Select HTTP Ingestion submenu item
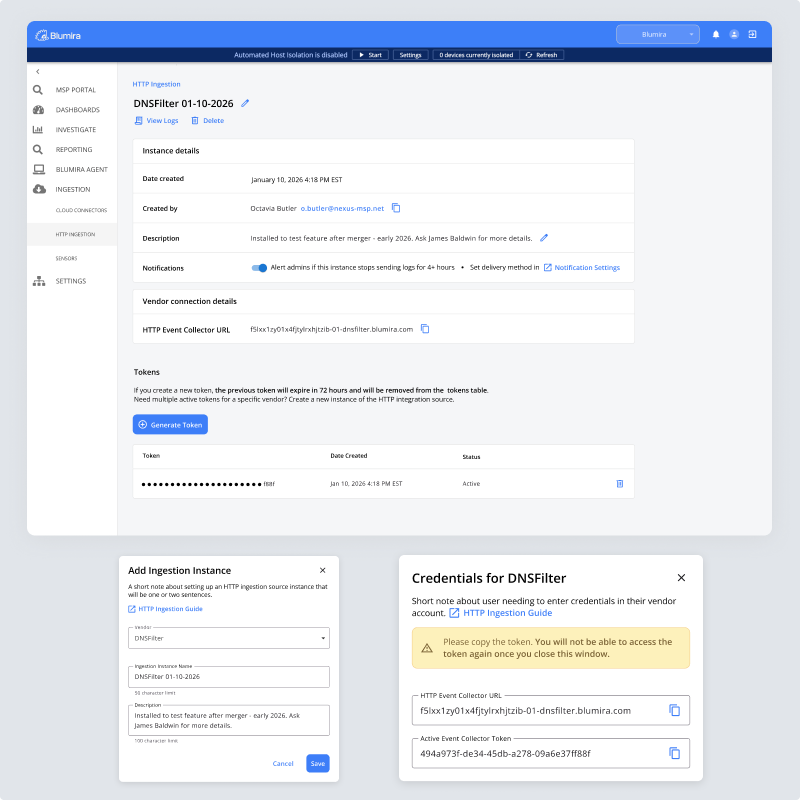The width and height of the screenshot is (800, 800). click(75, 234)
